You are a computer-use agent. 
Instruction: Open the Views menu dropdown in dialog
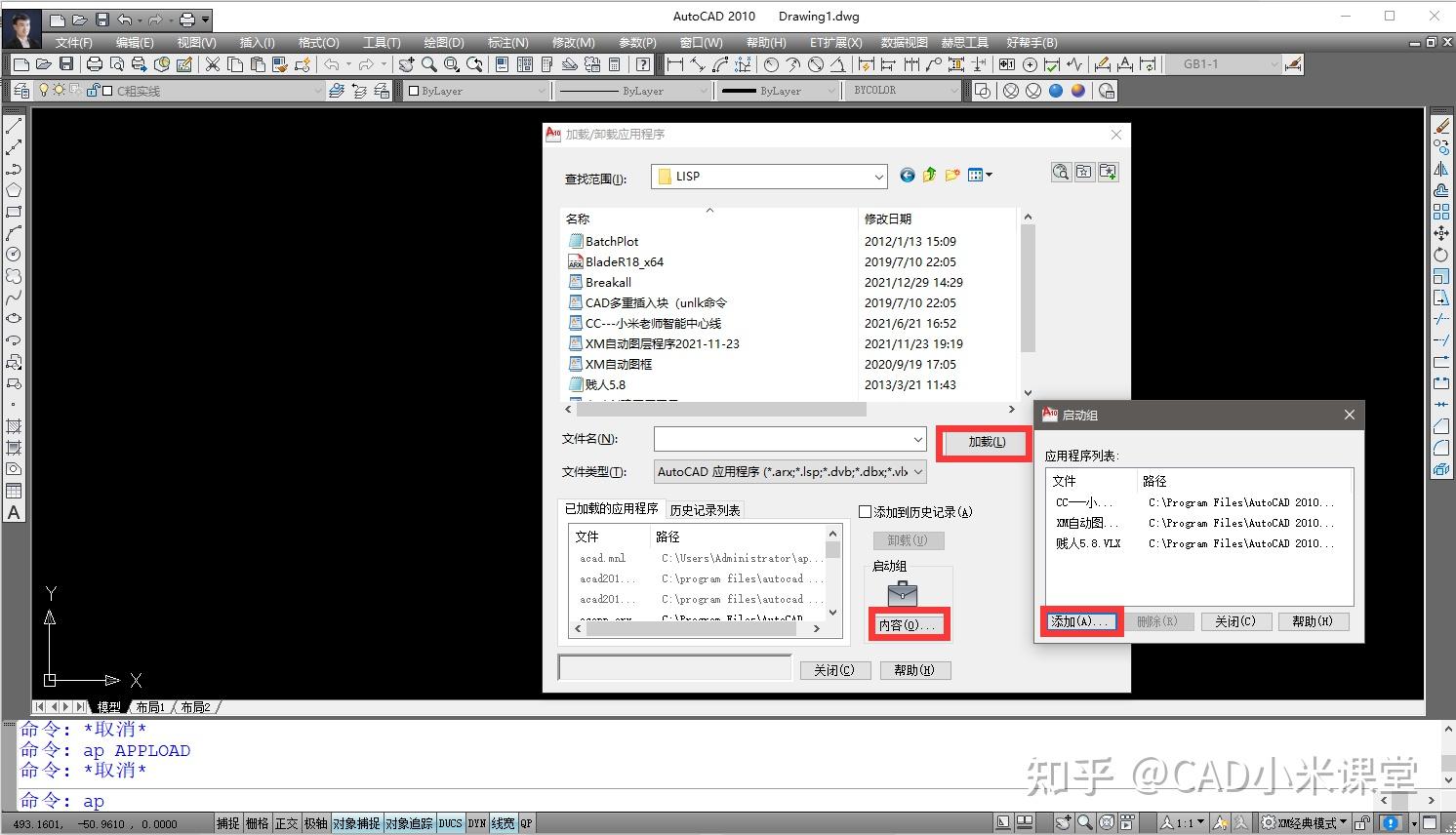(x=980, y=175)
